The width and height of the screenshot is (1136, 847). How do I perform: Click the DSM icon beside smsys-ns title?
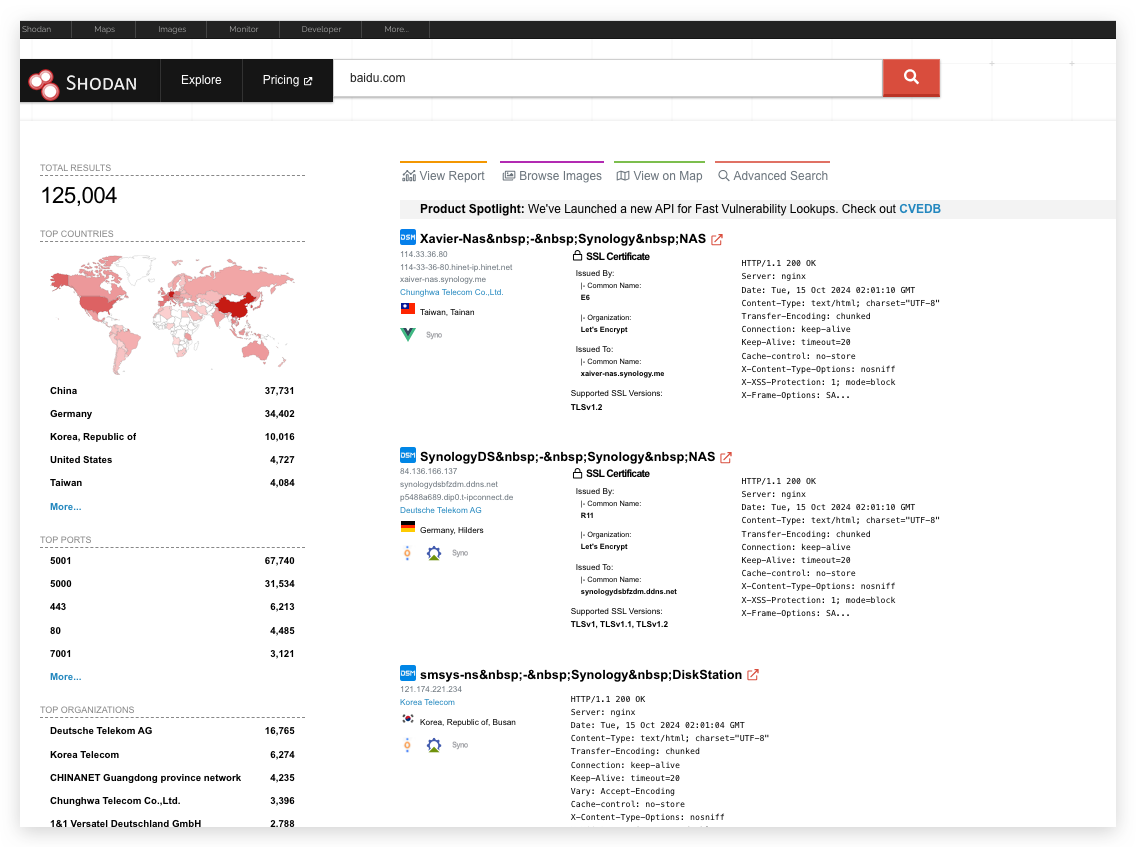click(408, 673)
